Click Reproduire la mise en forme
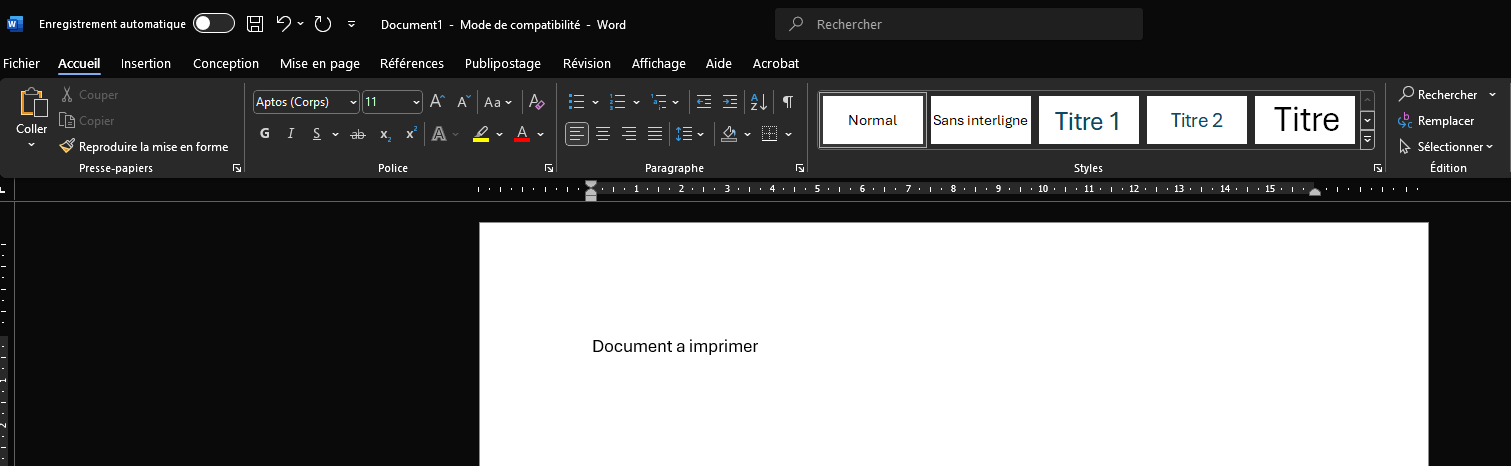This screenshot has height=466, width=1511. [x=144, y=147]
